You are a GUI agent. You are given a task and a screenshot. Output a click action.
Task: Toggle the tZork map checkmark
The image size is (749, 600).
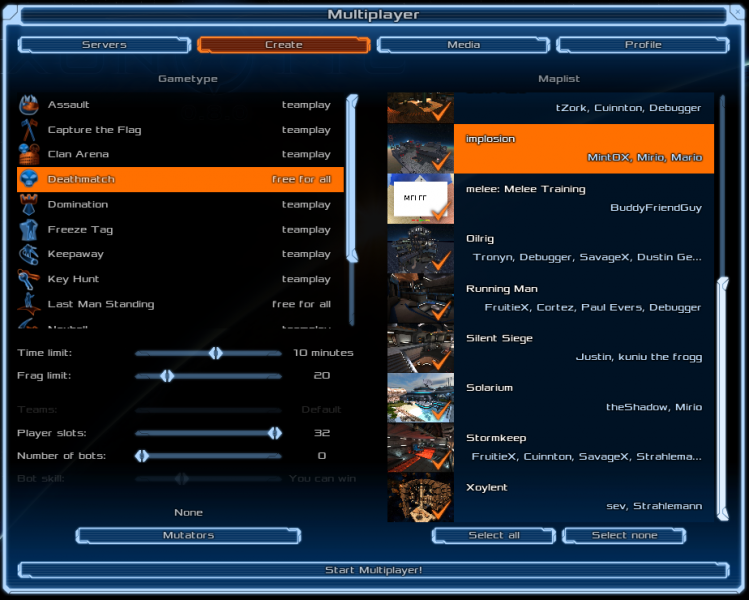tap(442, 112)
